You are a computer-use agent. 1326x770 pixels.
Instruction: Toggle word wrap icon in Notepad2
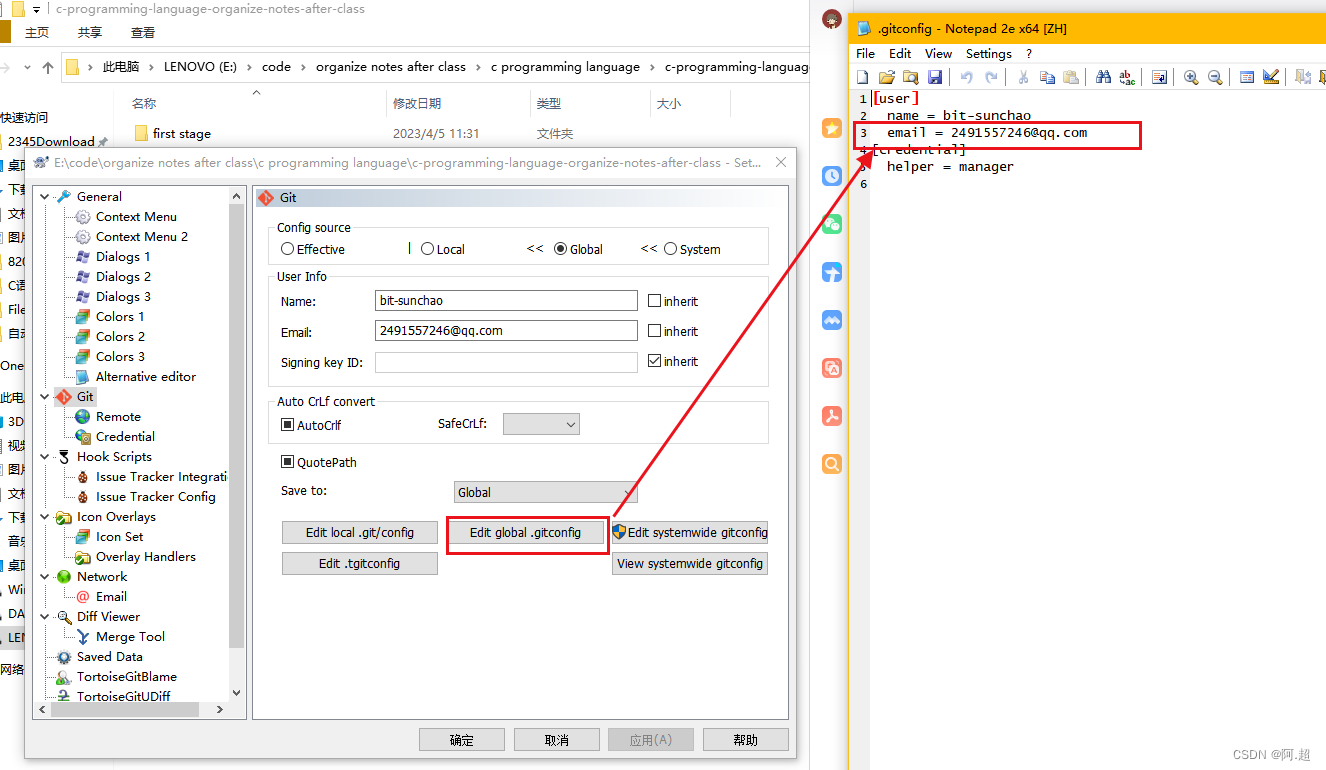1159,77
